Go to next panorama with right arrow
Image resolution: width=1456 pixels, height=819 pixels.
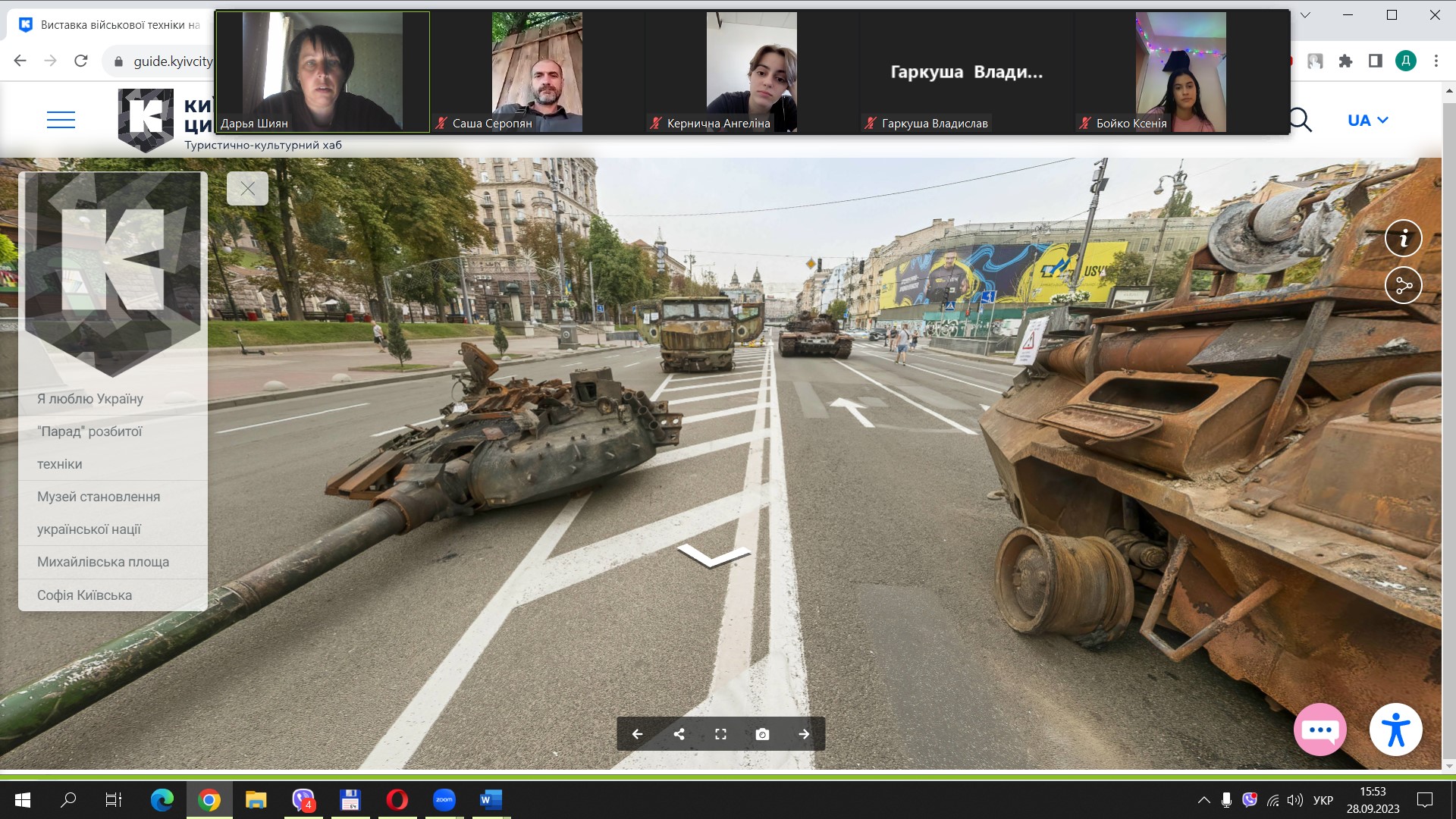pos(804,734)
